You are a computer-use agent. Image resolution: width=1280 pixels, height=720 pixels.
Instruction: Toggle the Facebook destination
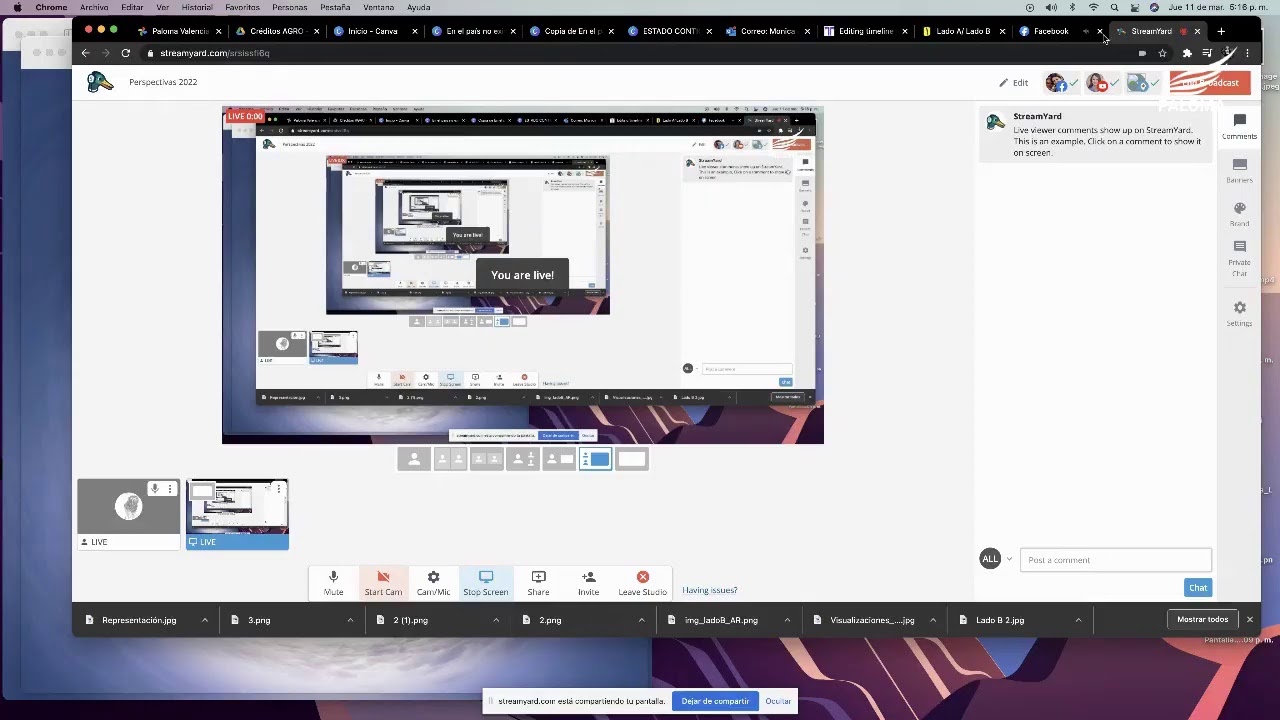coord(1061,83)
